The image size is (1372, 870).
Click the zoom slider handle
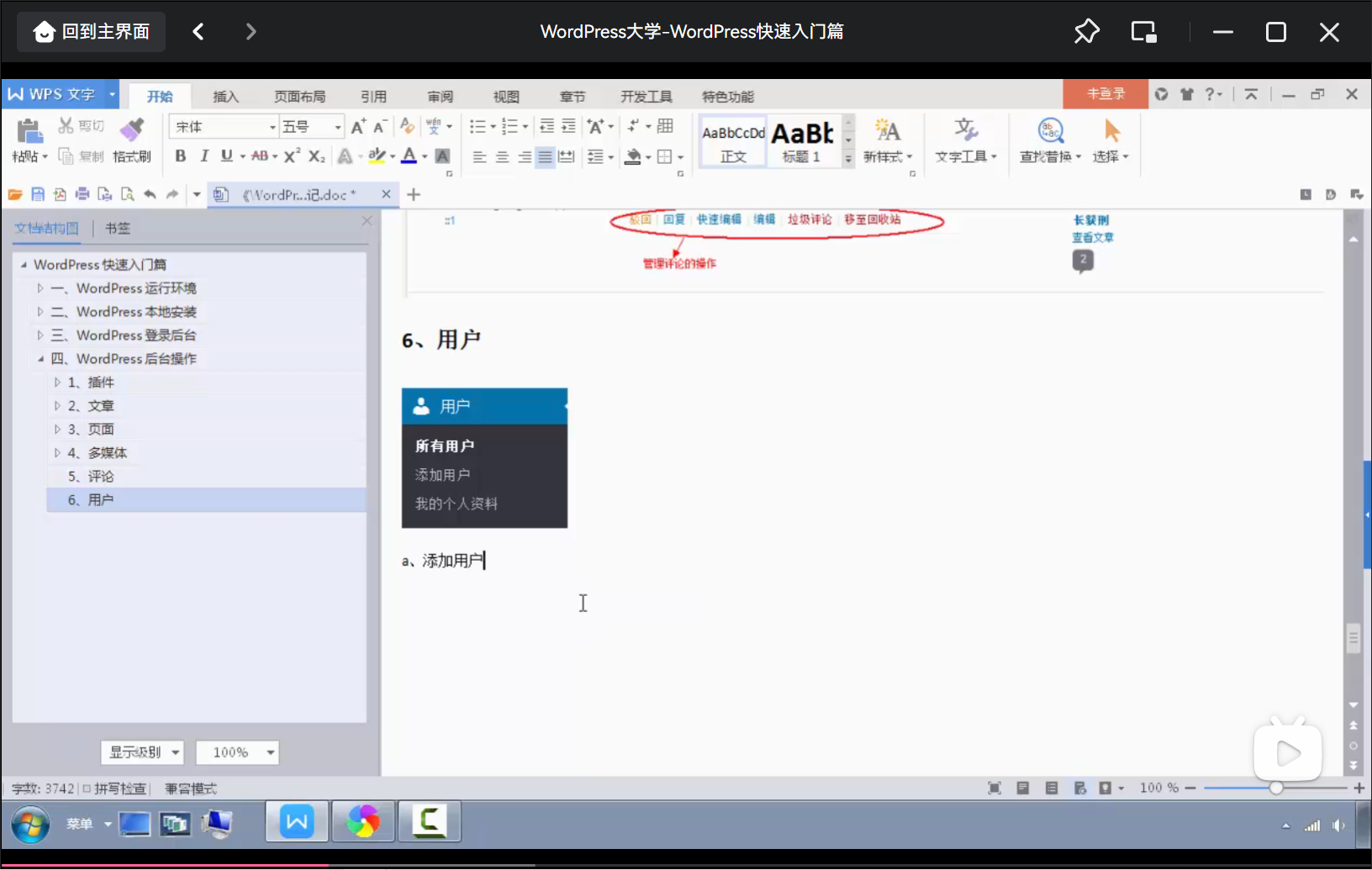click(1276, 788)
